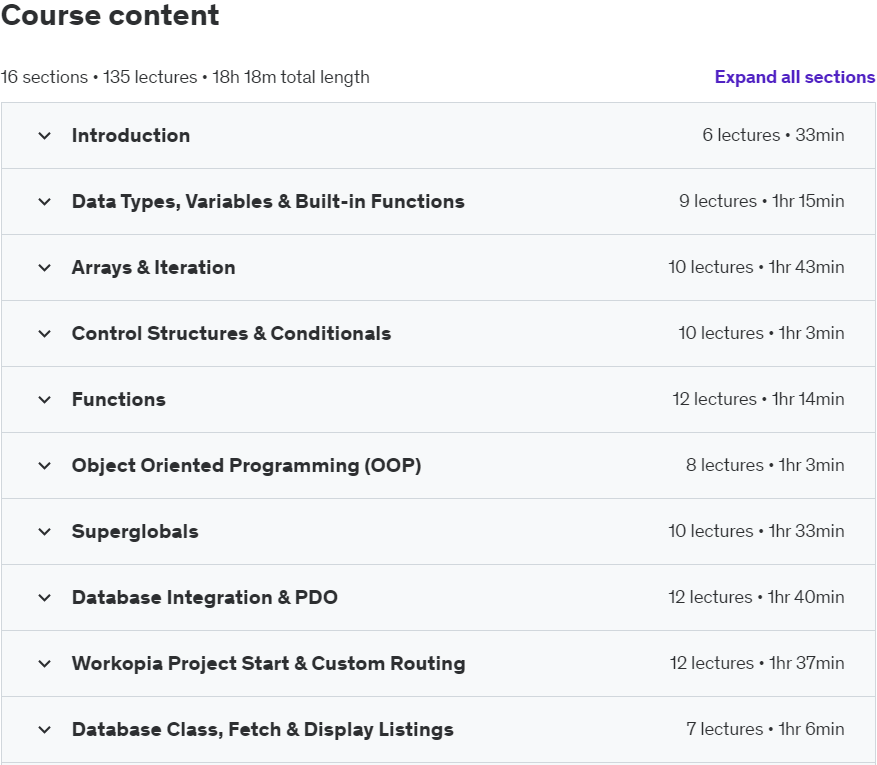
Task: Open Object Oriented Programming (OOP) section title
Action: [246, 466]
